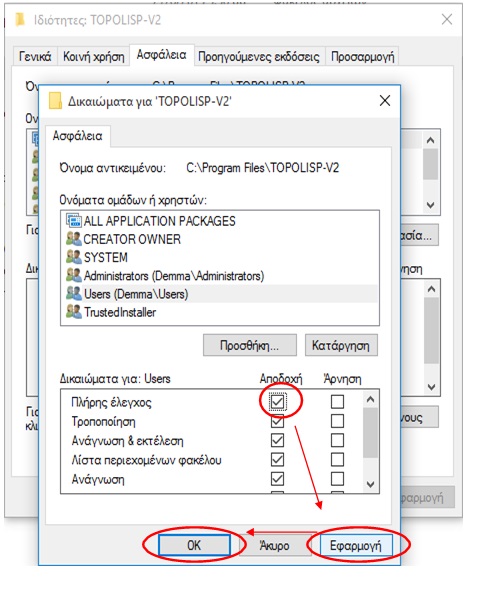
Task: Click the Ανάγνωση & εκτέλεση permission label
Action: [x=127, y=441]
